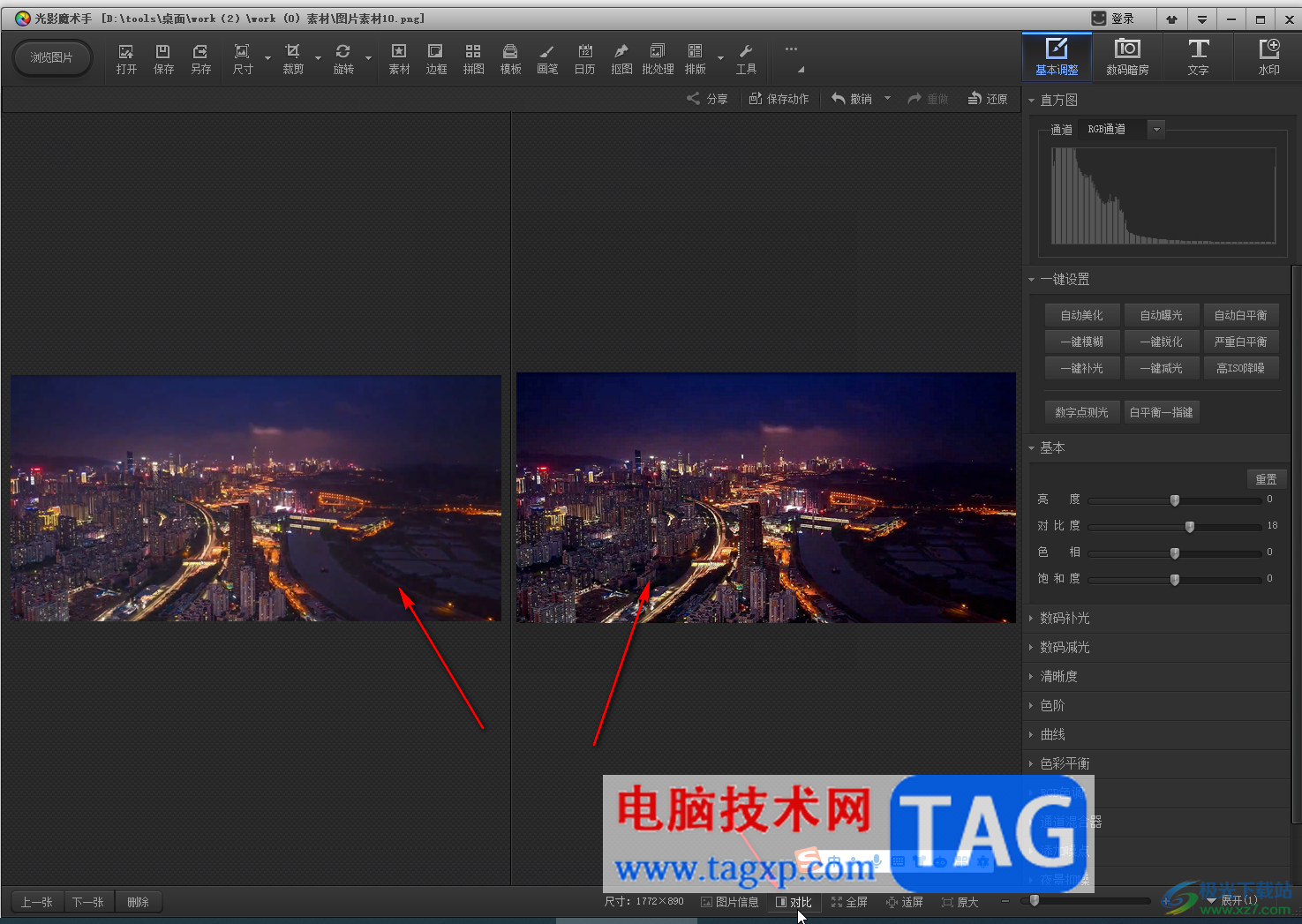
Task: Click the 保存 save icon
Action: pyautogui.click(x=163, y=58)
